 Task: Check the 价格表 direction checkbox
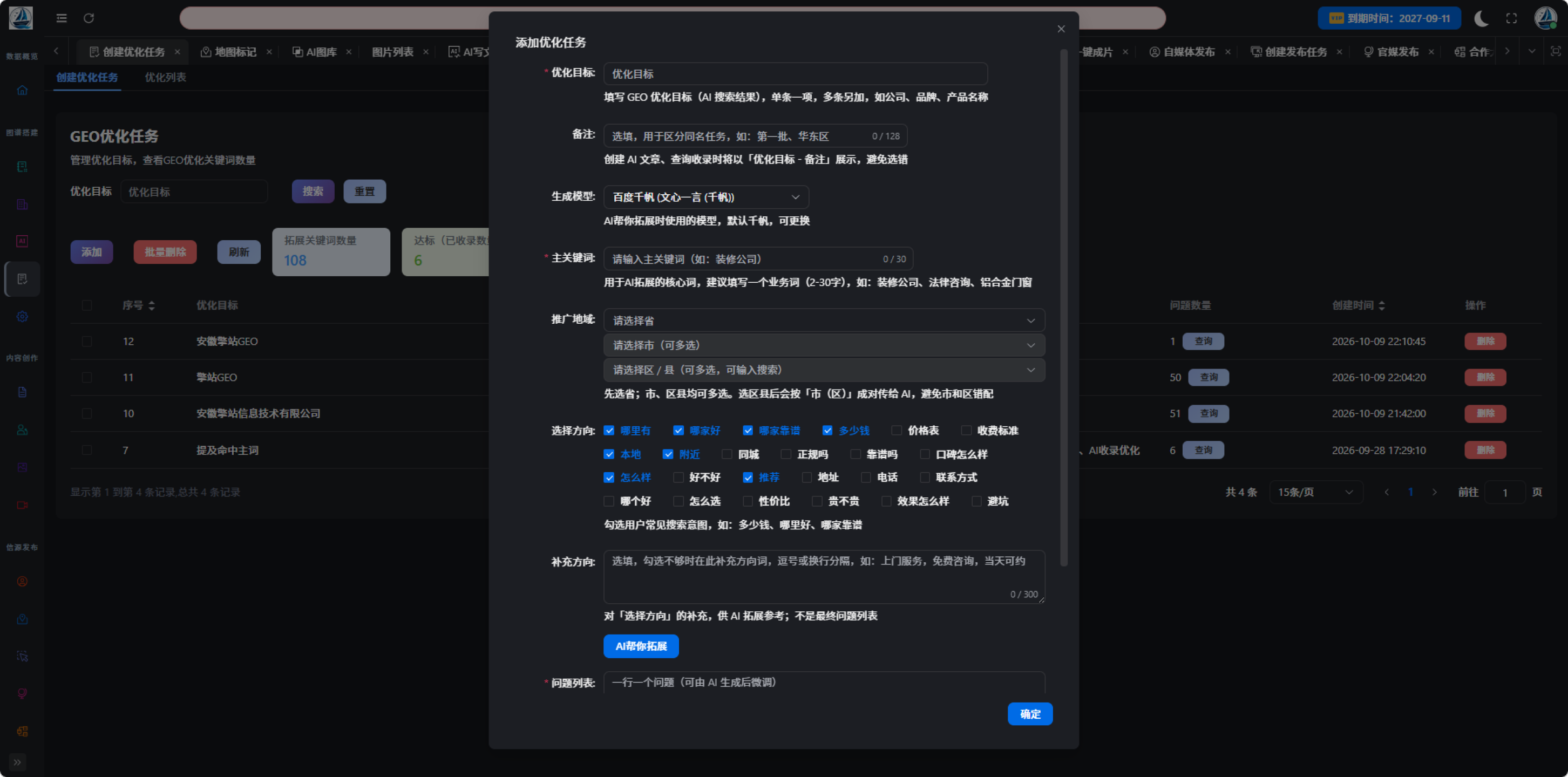(x=897, y=430)
